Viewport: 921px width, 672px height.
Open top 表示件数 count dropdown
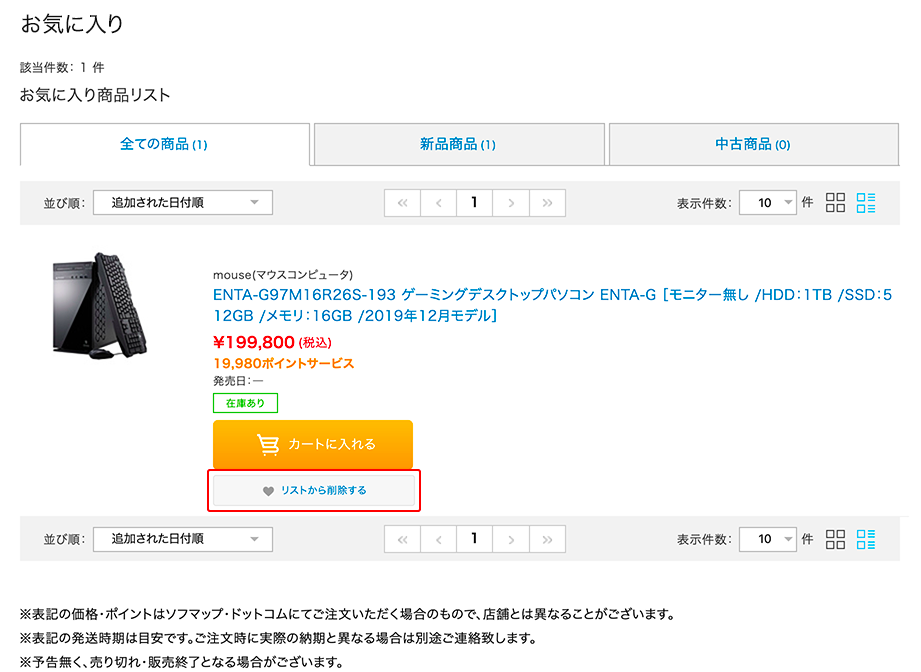click(x=768, y=203)
